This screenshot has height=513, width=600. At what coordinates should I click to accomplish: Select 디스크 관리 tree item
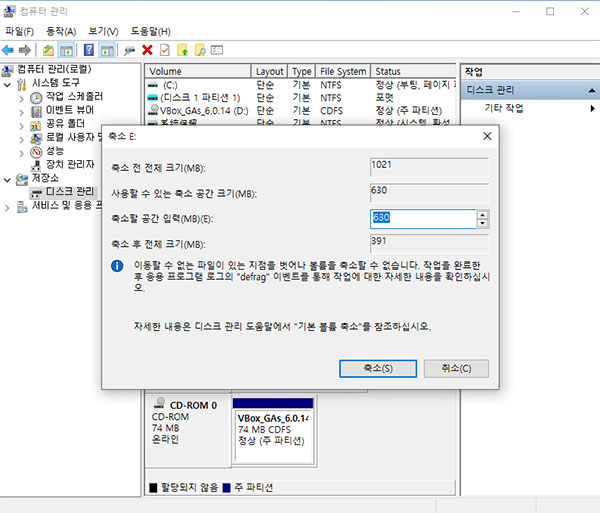pyautogui.click(x=70, y=192)
